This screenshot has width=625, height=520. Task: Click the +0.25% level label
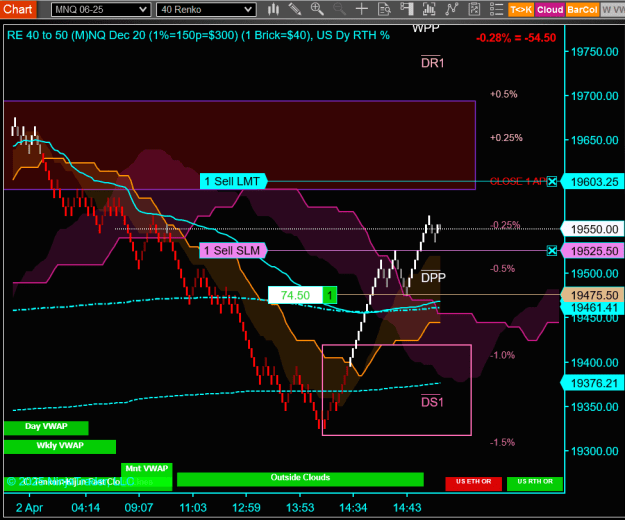506,138
